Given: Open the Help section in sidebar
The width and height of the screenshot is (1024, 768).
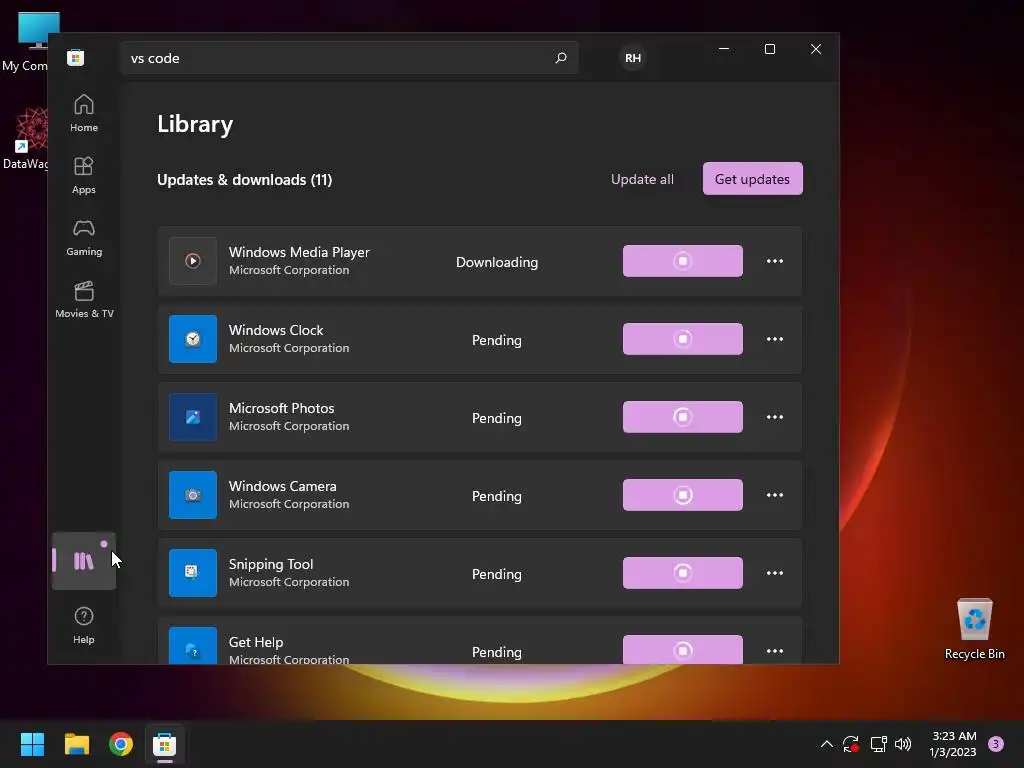Looking at the screenshot, I should pos(84,625).
